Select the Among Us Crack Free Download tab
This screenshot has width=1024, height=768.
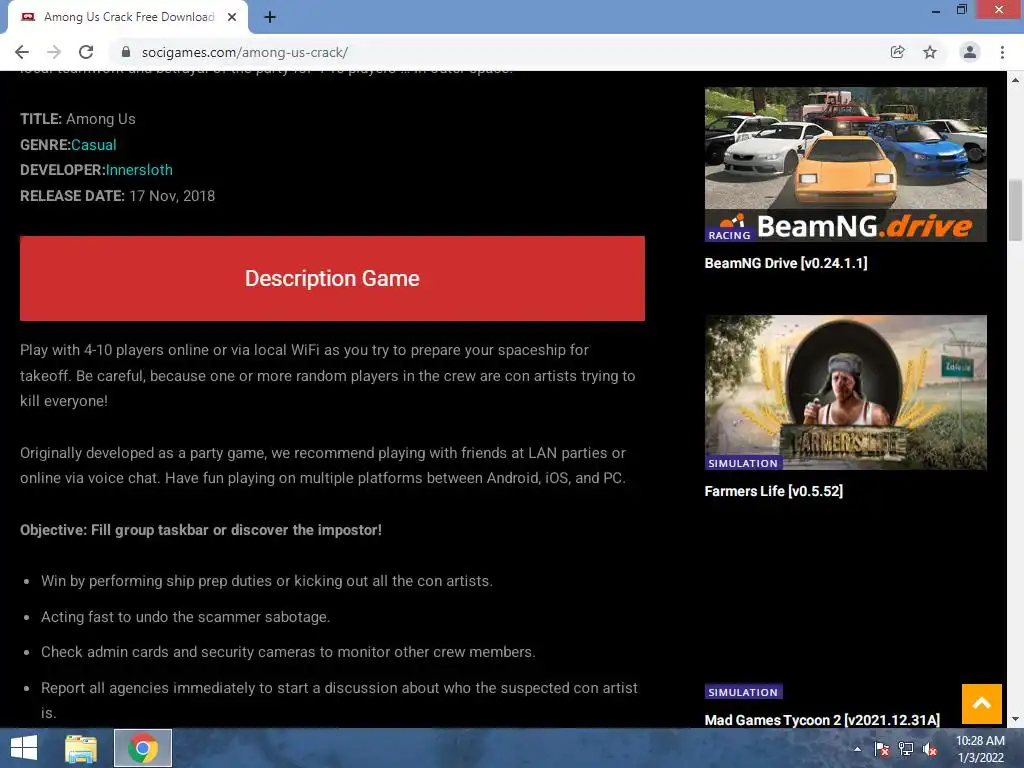pos(128,17)
